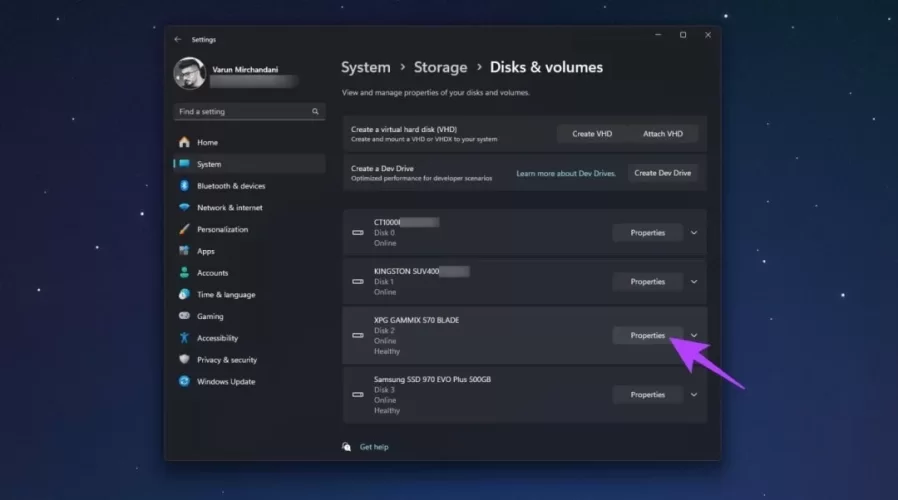Focus the Find a setting search box

(x=242, y=112)
